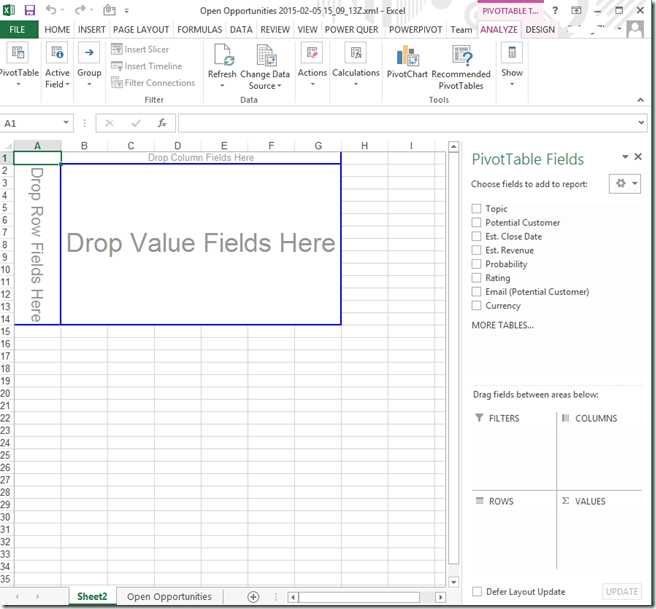The width and height of the screenshot is (656, 609).
Task: Click Filter Connections option
Action: coord(153,83)
